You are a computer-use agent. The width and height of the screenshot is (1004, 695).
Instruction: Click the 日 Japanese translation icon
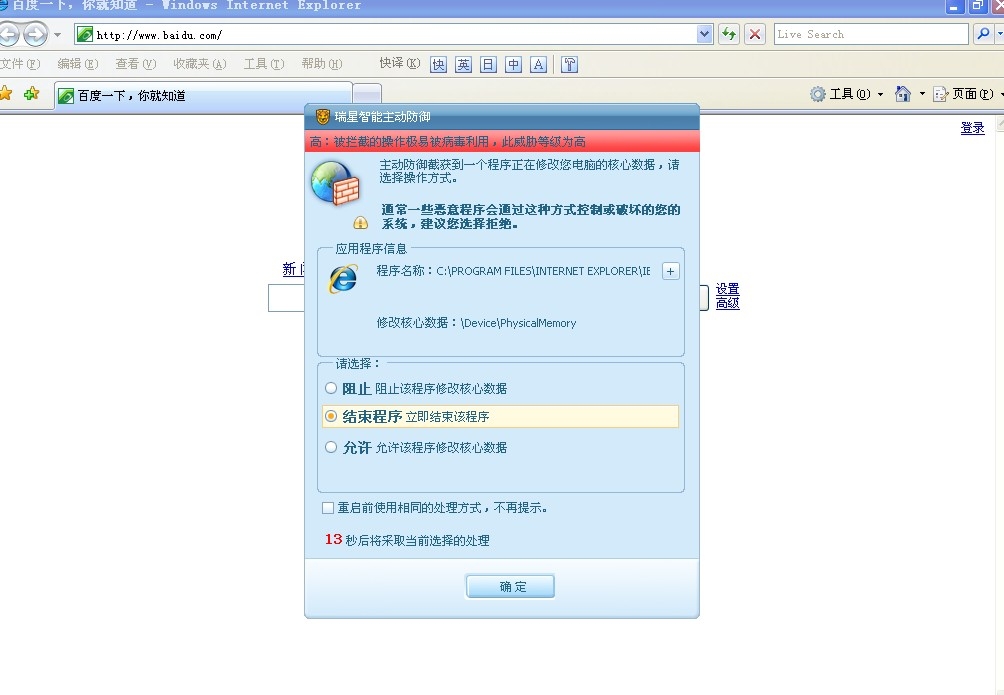tap(488, 65)
